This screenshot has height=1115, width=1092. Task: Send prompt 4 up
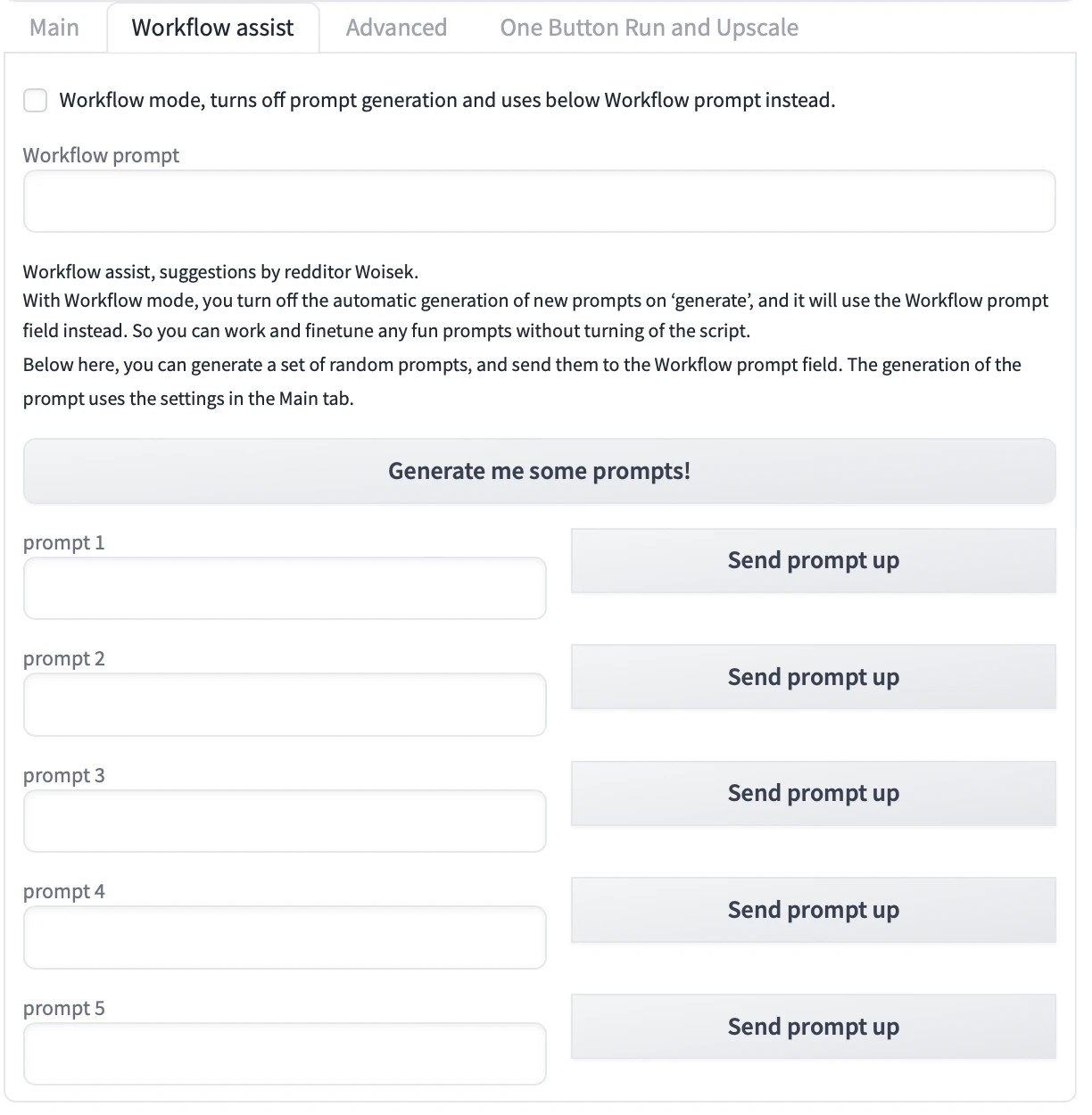[x=813, y=910]
